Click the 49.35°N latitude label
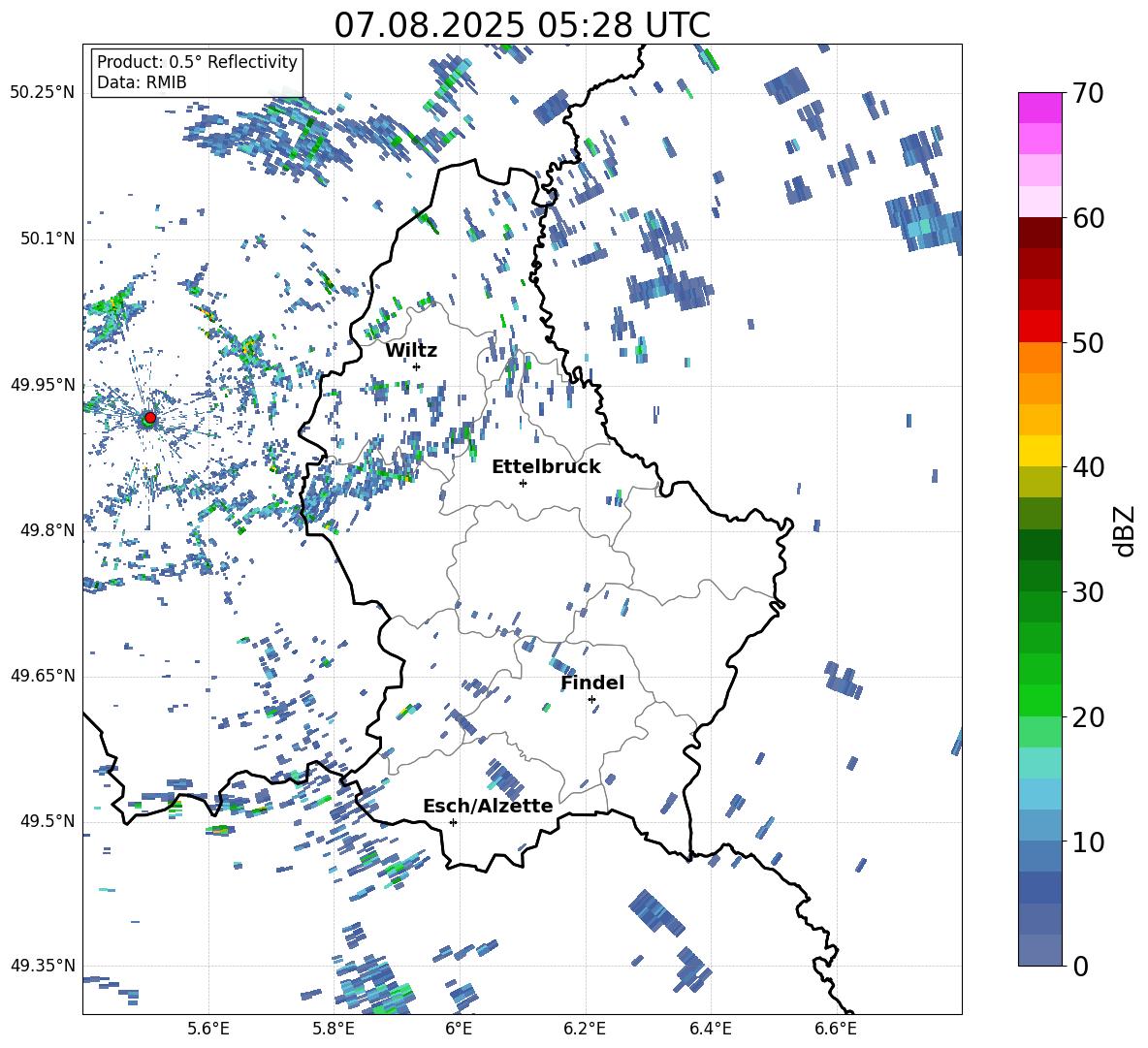The height and width of the screenshot is (1048, 1148). pos(43,966)
